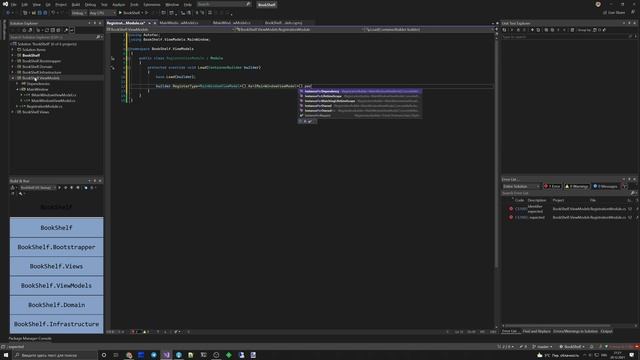Collapse the BookShelf.ViewModels project
Image resolution: width=640 pixels, height=360 pixels.
(x=12, y=78)
